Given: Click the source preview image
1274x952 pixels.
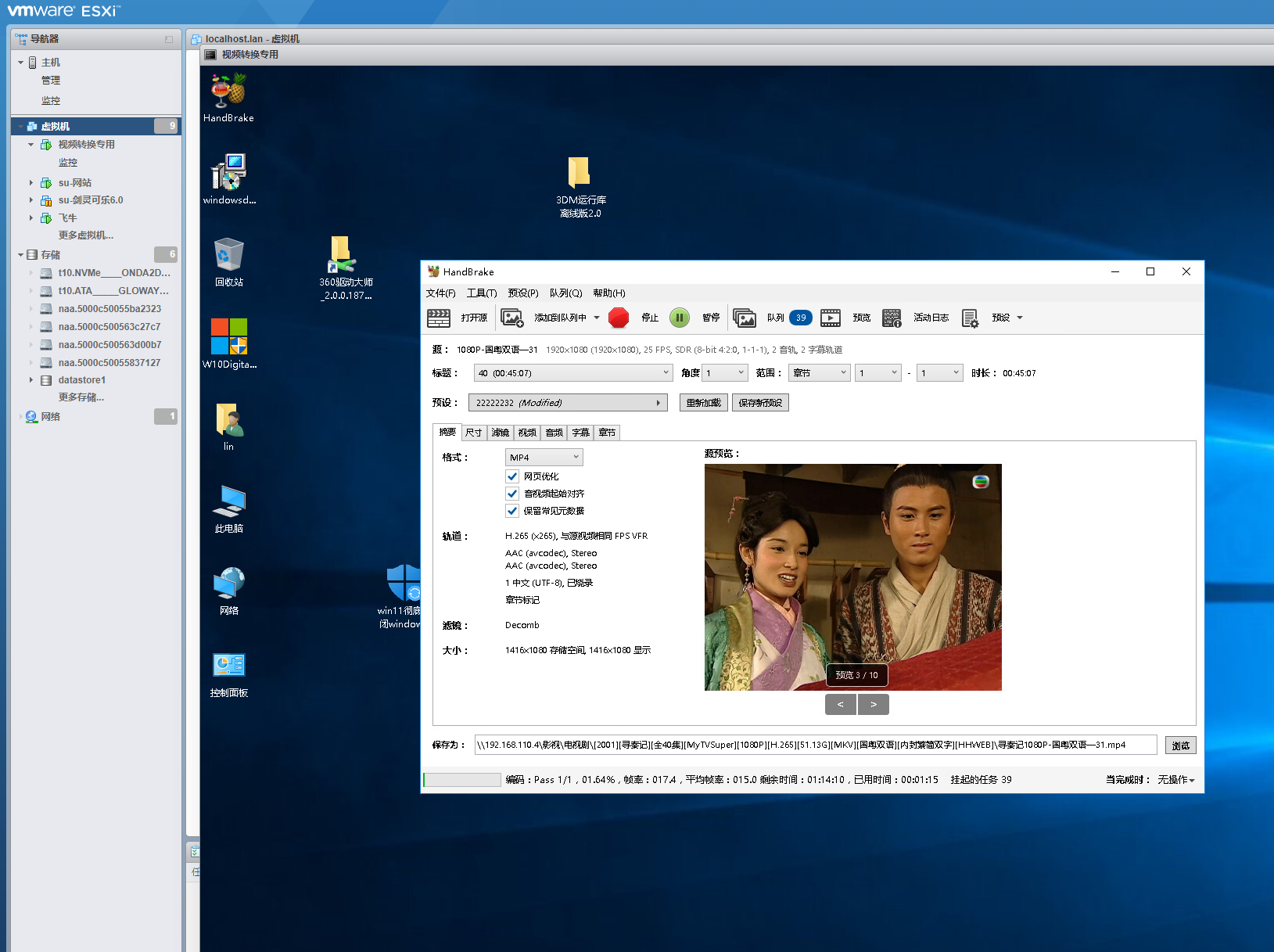Looking at the screenshot, I should point(853,577).
